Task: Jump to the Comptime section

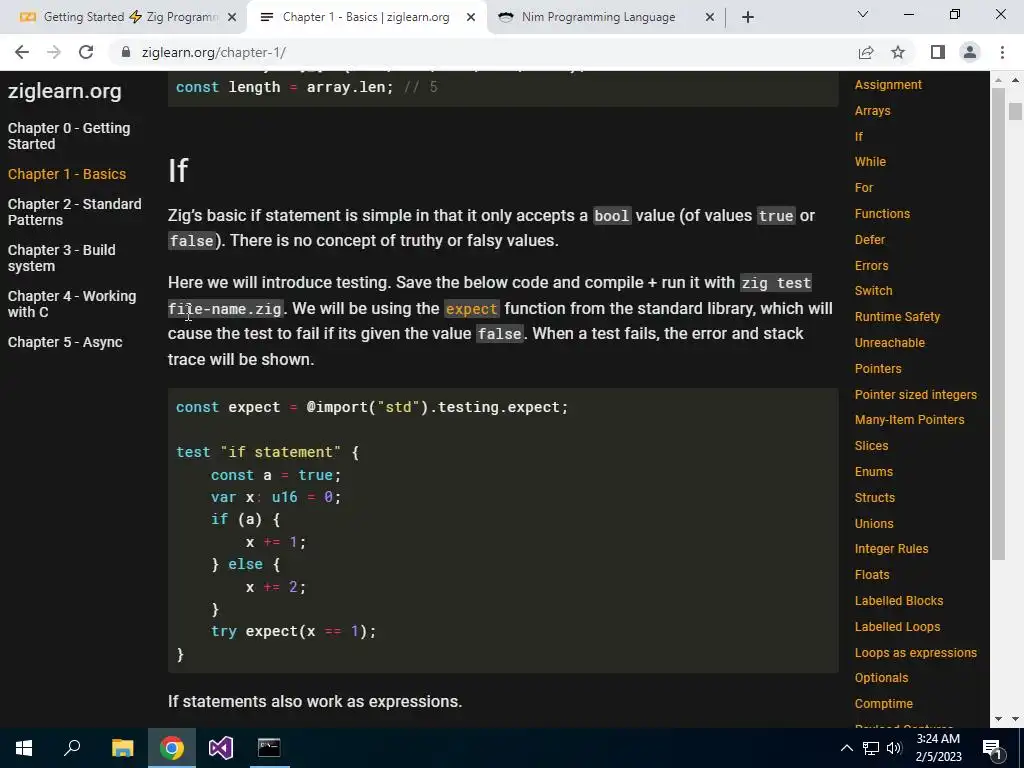Action: tap(884, 704)
